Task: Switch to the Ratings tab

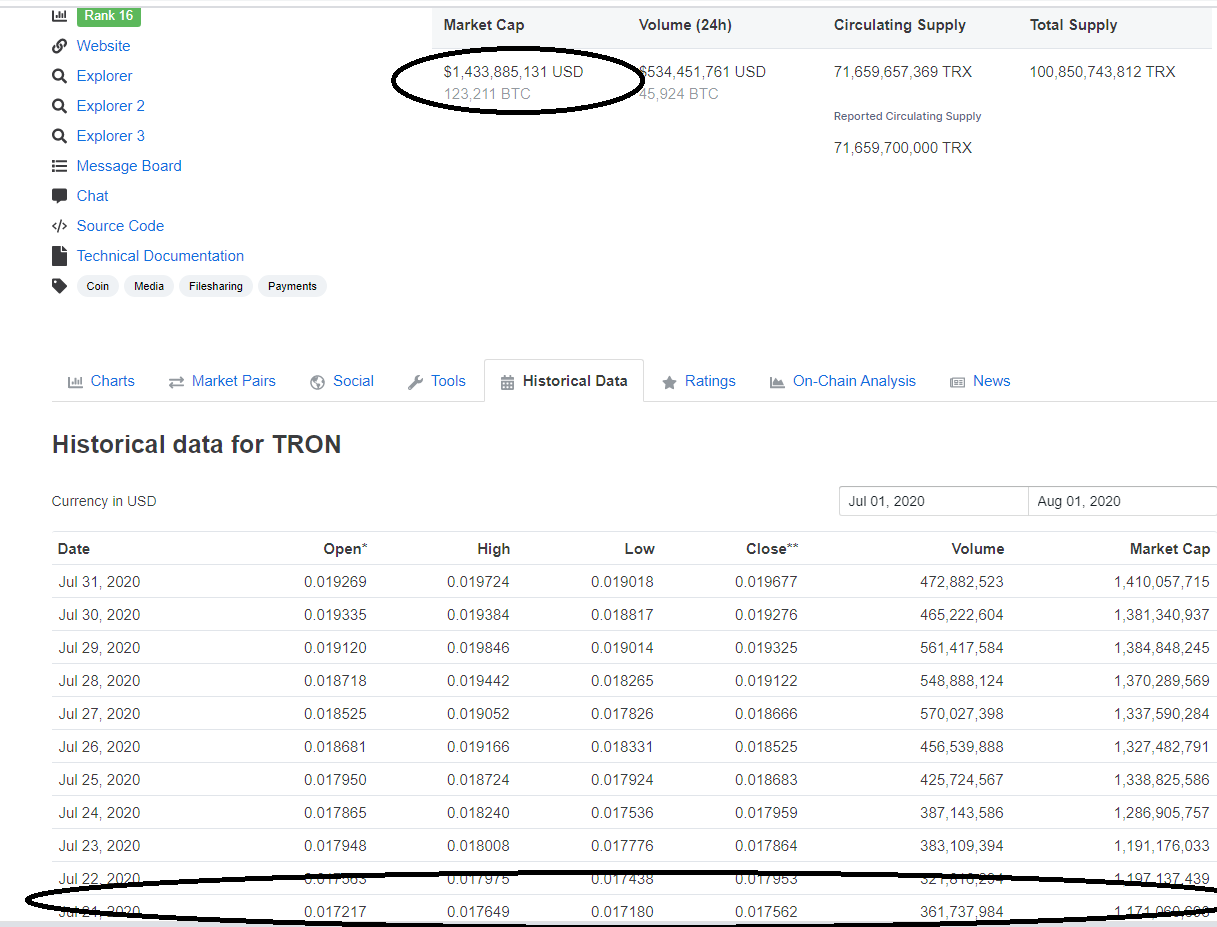Action: 698,381
